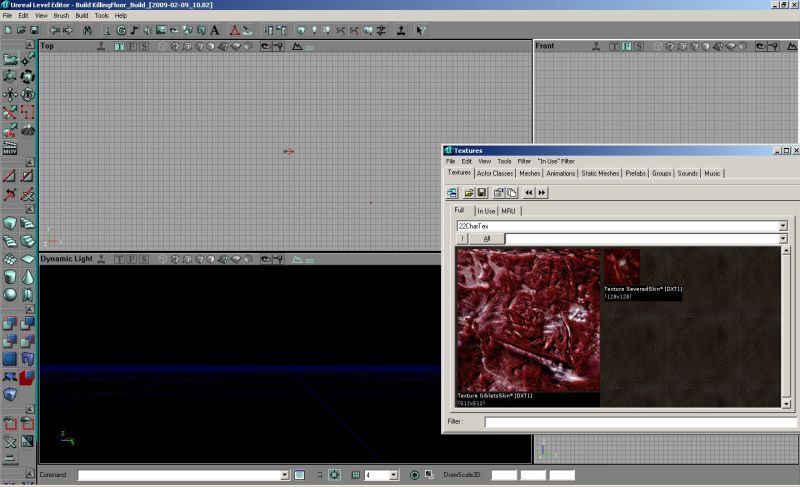Open the Texture browser icon in main toolbar
The width and height of the screenshot is (800, 487).
click(161, 31)
